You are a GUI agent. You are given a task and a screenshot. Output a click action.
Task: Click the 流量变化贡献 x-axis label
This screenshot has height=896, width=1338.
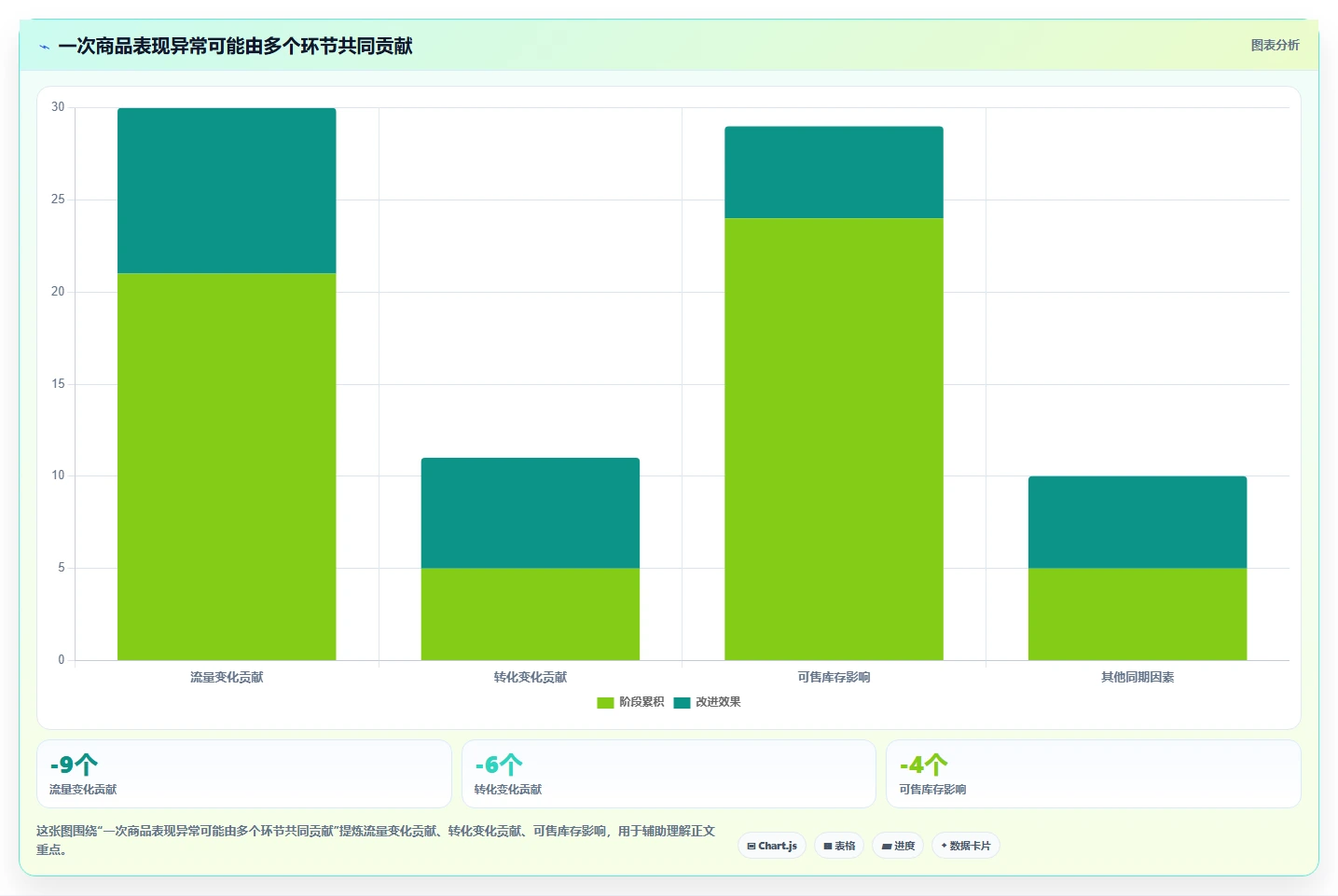click(227, 677)
